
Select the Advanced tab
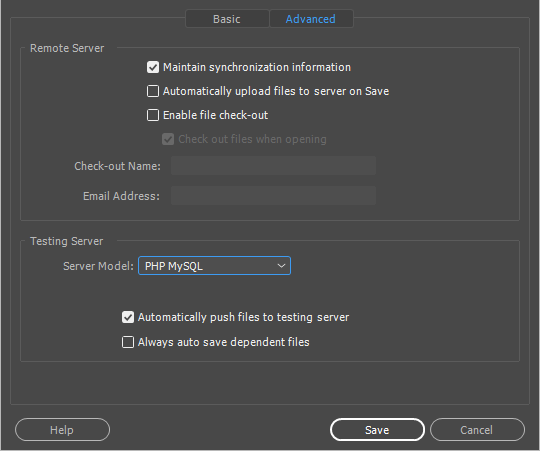(x=311, y=19)
